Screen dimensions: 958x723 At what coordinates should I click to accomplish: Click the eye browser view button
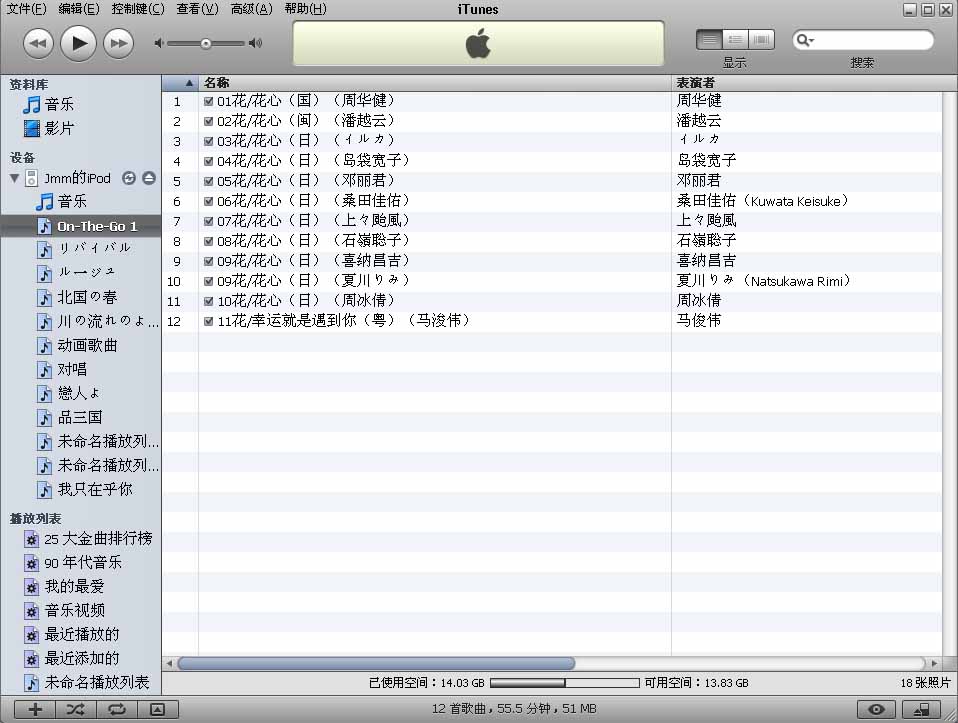click(x=876, y=710)
